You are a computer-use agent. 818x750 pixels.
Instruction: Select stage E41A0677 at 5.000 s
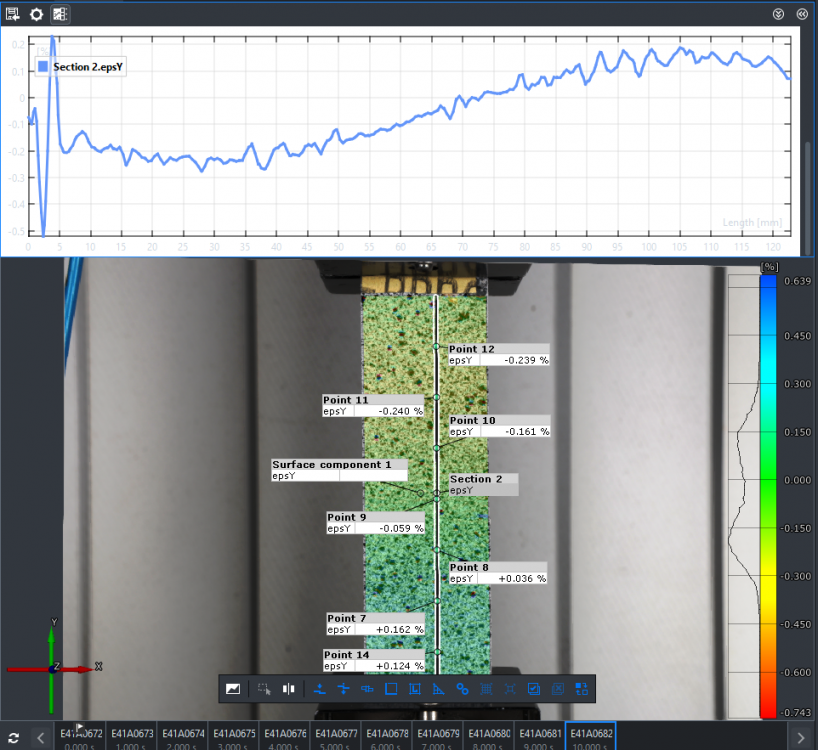click(337, 737)
